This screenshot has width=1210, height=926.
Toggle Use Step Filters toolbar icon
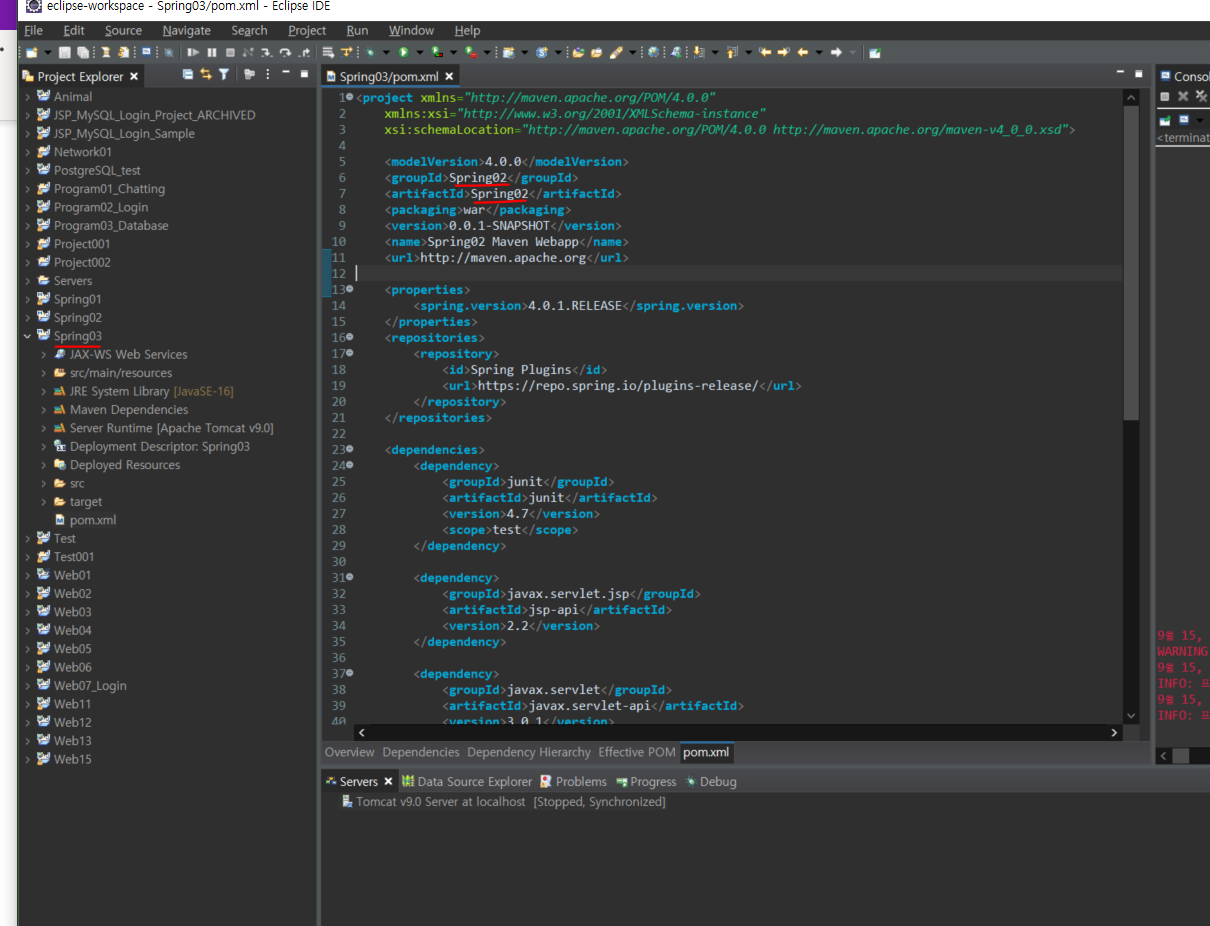[346, 52]
